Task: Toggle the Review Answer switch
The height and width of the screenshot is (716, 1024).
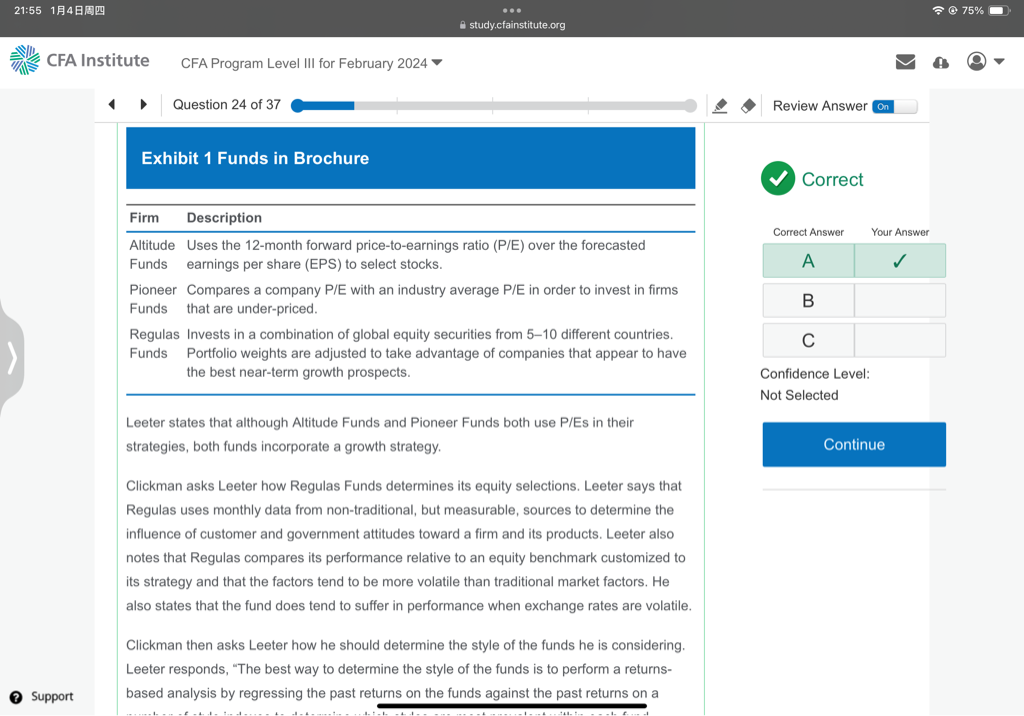Action: (x=893, y=106)
